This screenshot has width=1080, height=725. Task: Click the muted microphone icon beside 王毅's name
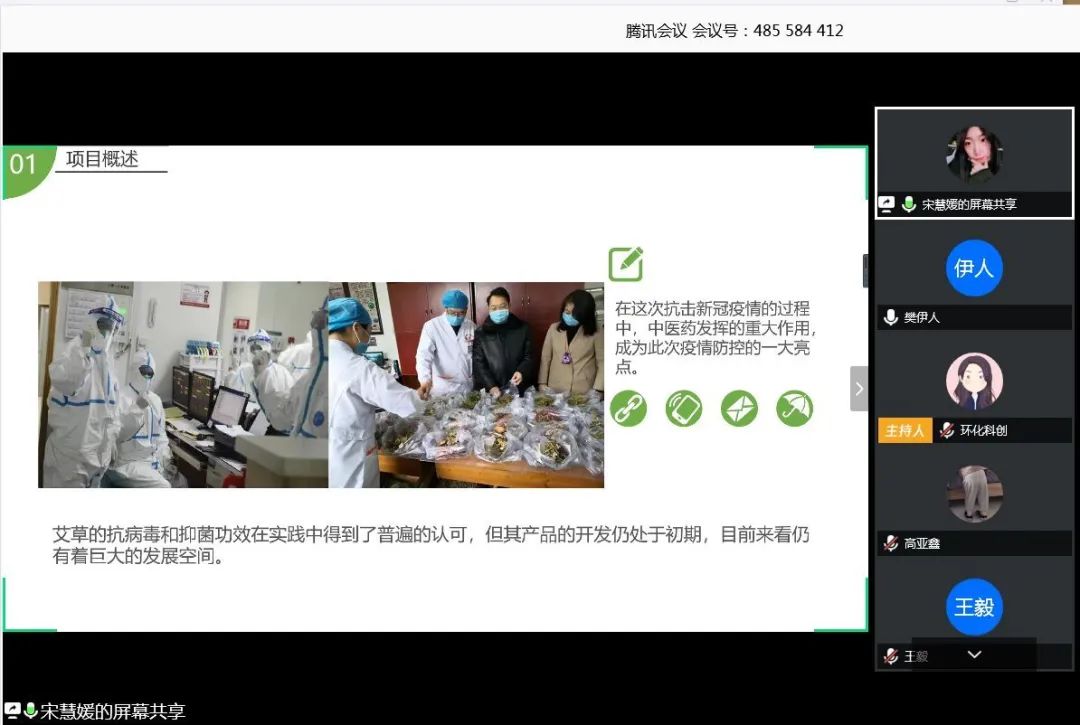pos(891,656)
